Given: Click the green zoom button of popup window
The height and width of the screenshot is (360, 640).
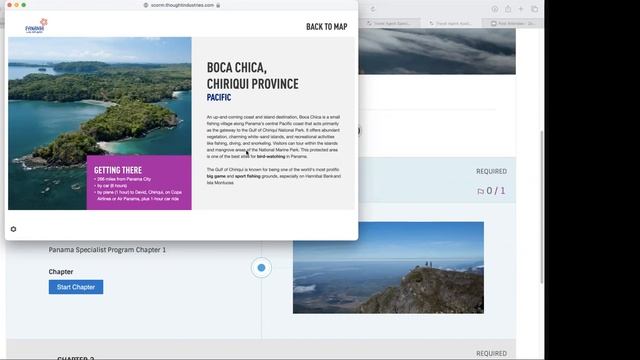Looking at the screenshot, I should [x=24, y=5].
